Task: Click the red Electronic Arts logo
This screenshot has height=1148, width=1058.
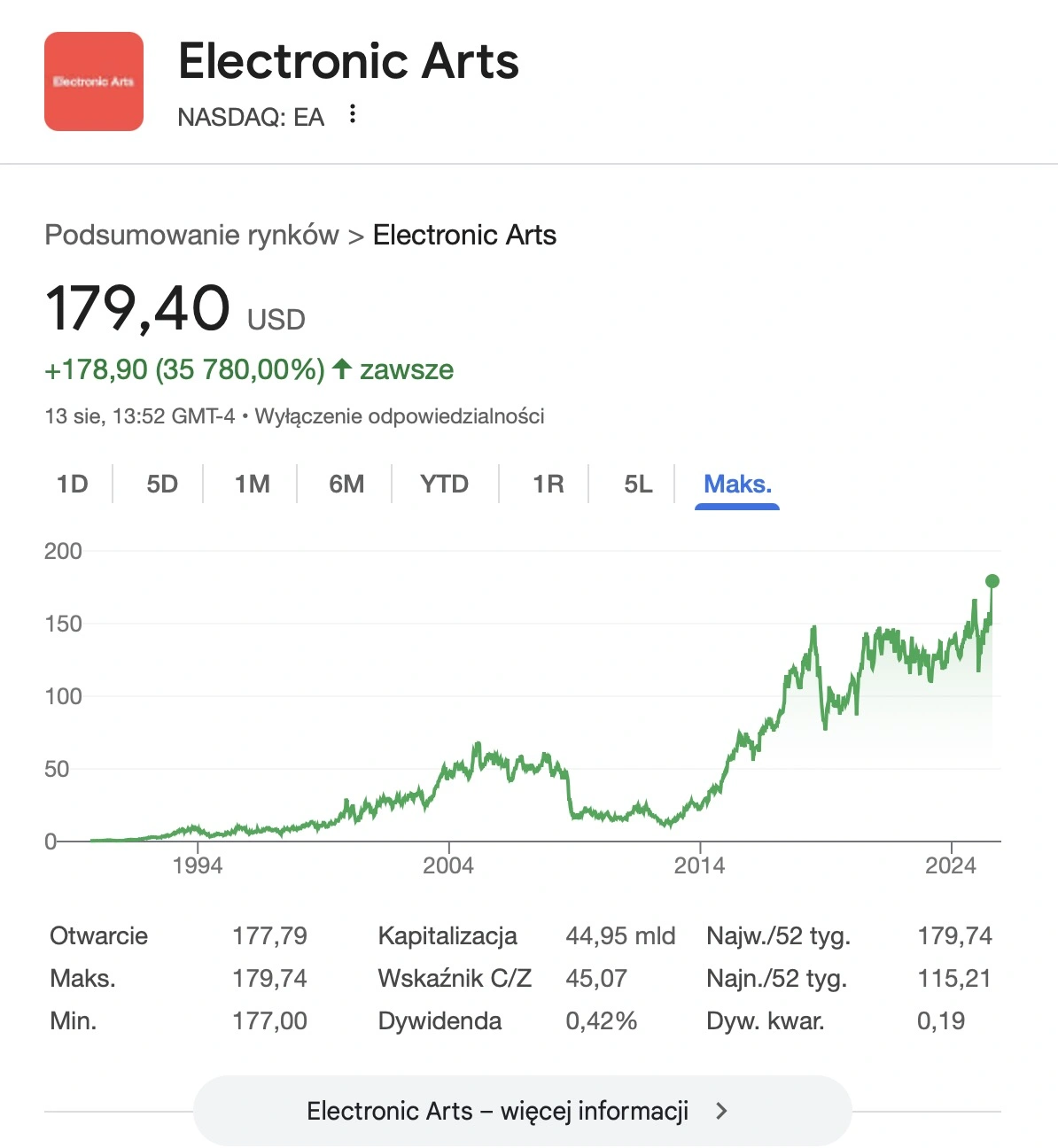Action: [94, 81]
